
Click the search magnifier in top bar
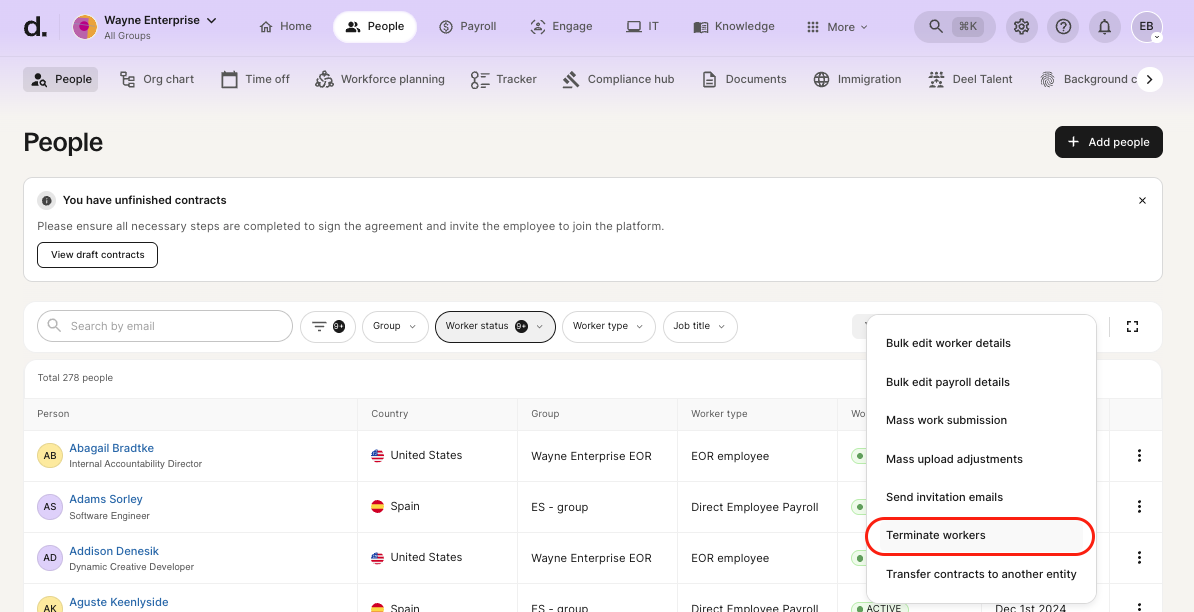click(x=936, y=27)
